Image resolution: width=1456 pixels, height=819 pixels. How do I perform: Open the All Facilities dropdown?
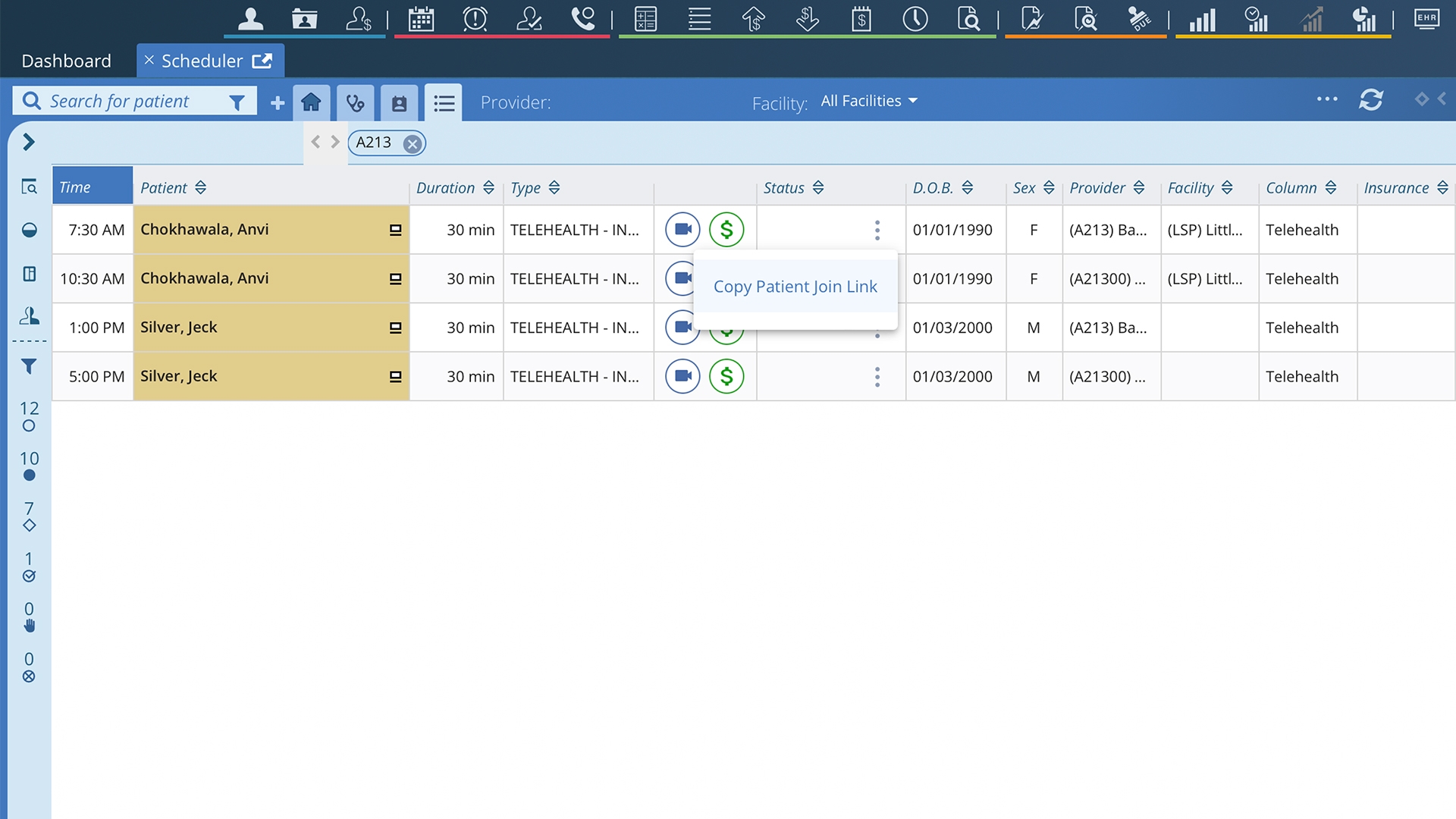tap(869, 101)
